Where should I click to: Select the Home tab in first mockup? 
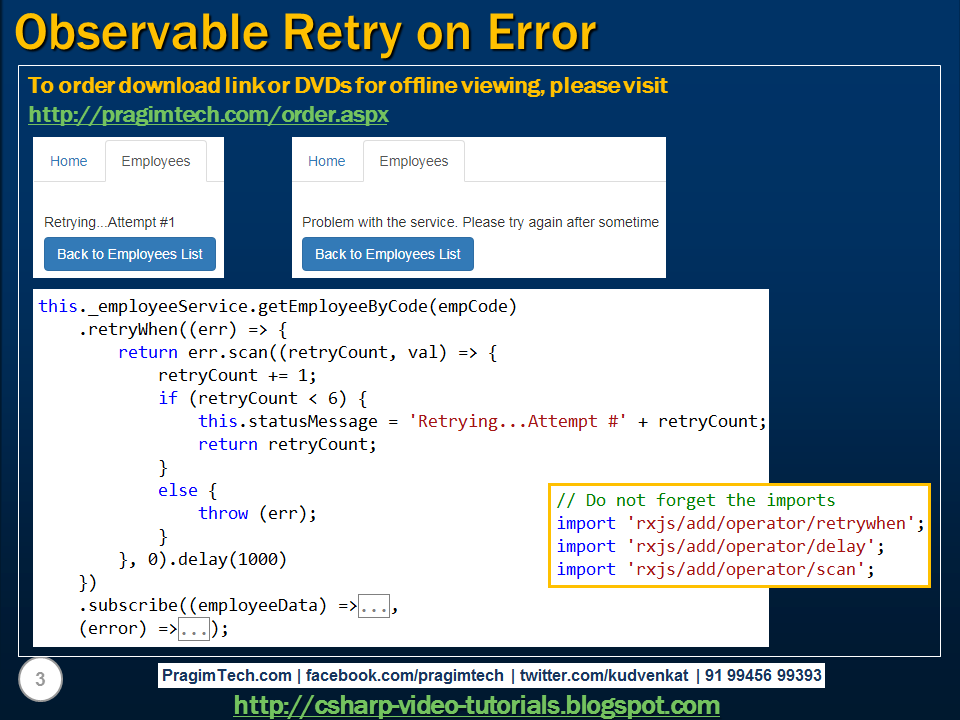tap(68, 161)
